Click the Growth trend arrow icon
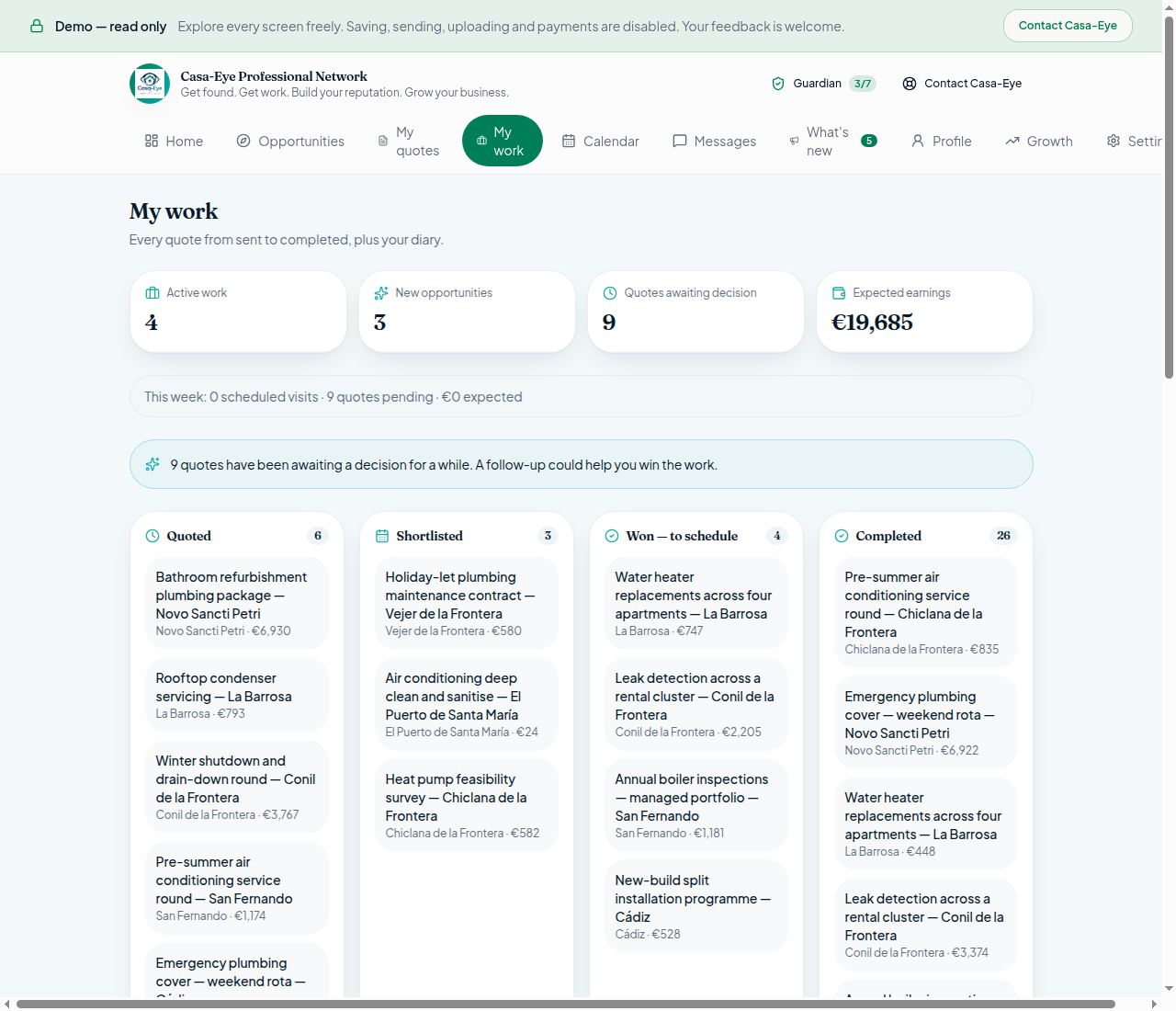 [x=1012, y=141]
